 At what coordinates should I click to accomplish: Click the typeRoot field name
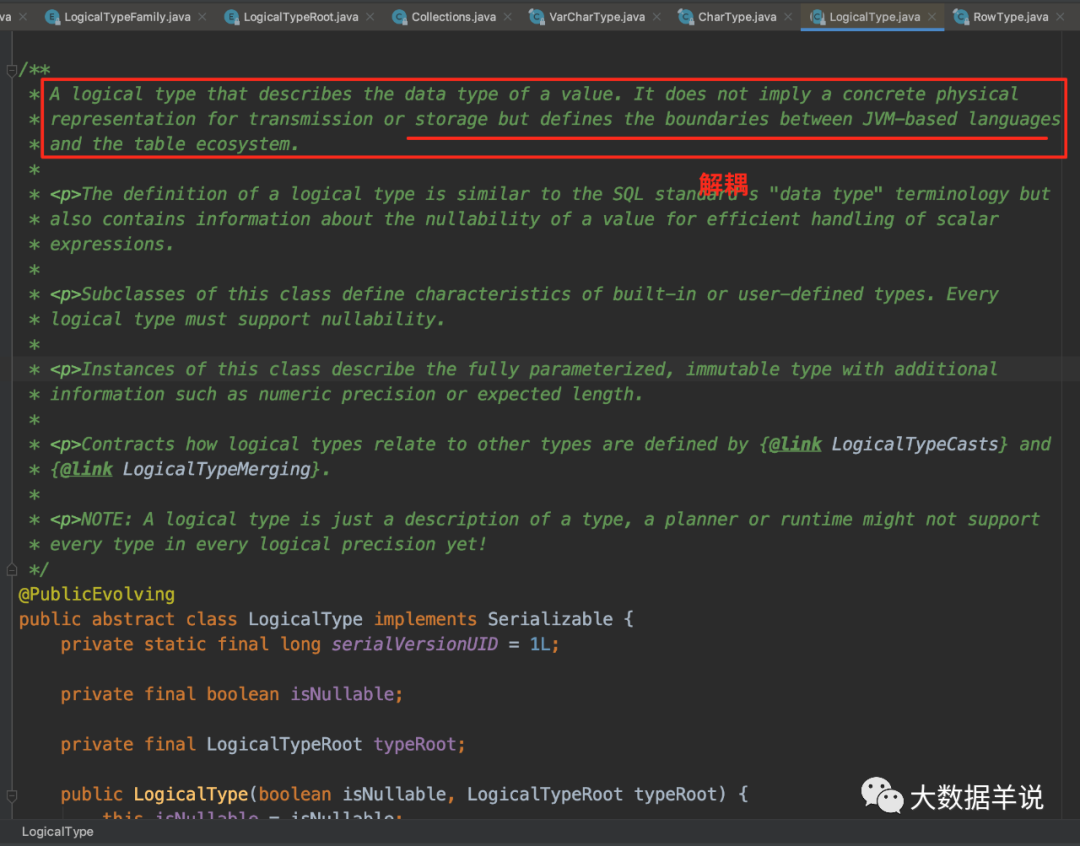point(415,744)
